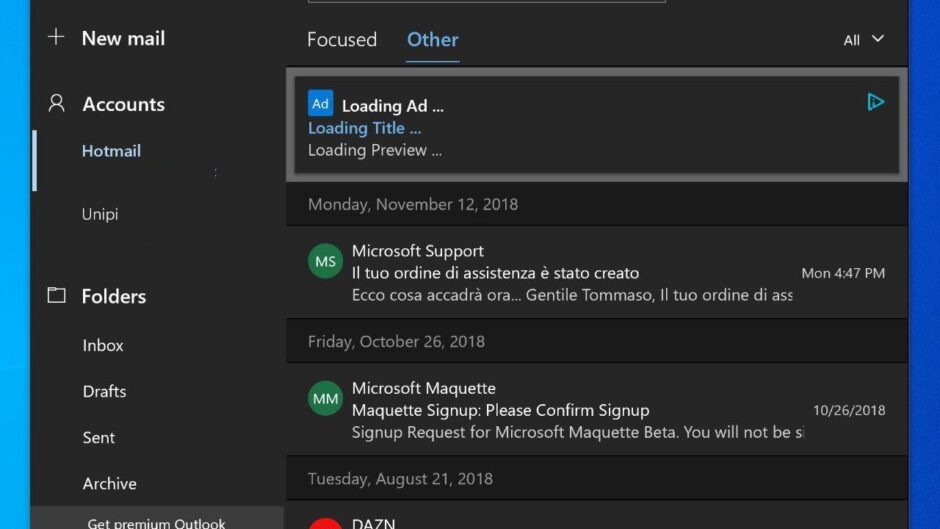Switch to the Focused tab

click(342, 40)
